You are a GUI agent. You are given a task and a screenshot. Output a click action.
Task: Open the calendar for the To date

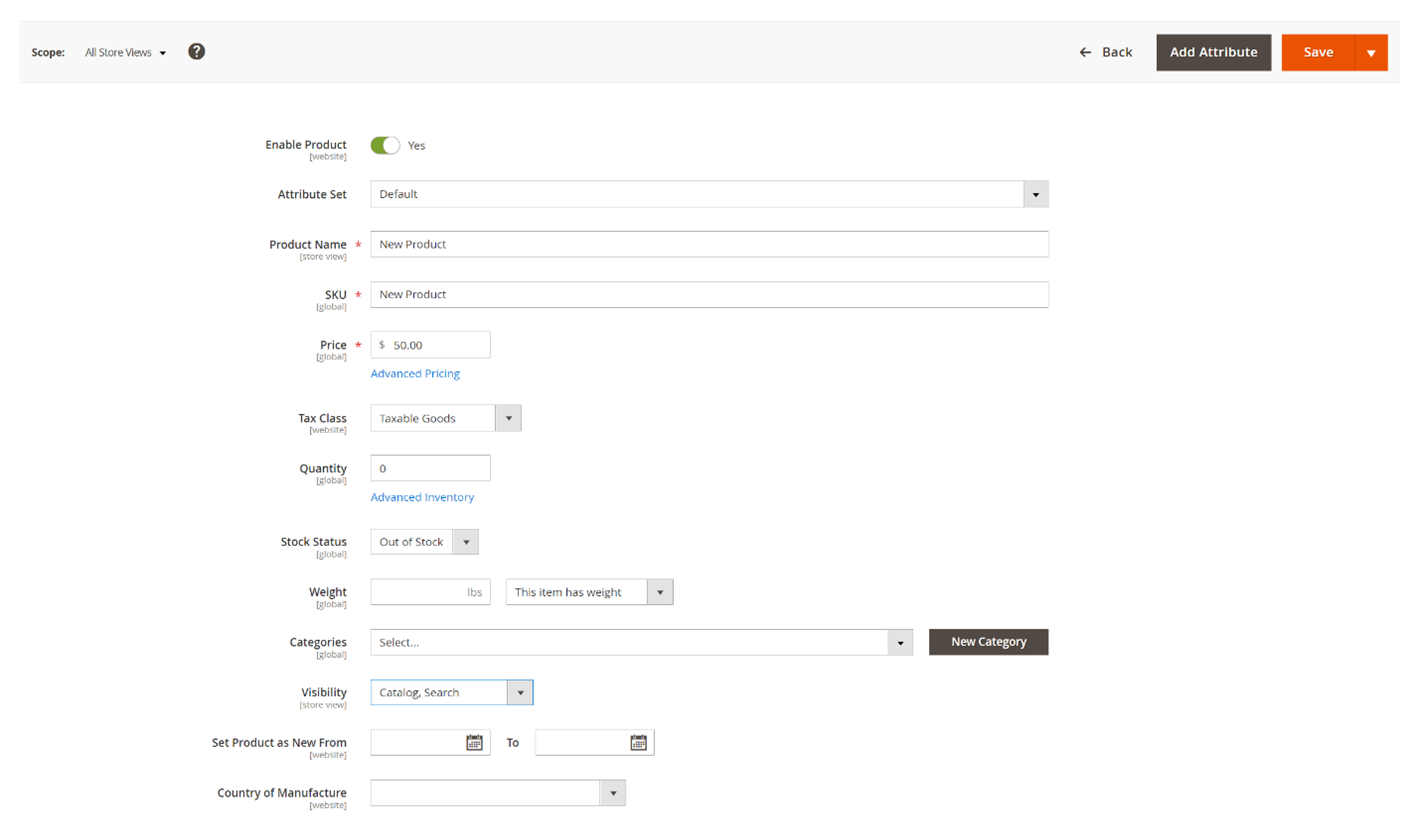[641, 742]
